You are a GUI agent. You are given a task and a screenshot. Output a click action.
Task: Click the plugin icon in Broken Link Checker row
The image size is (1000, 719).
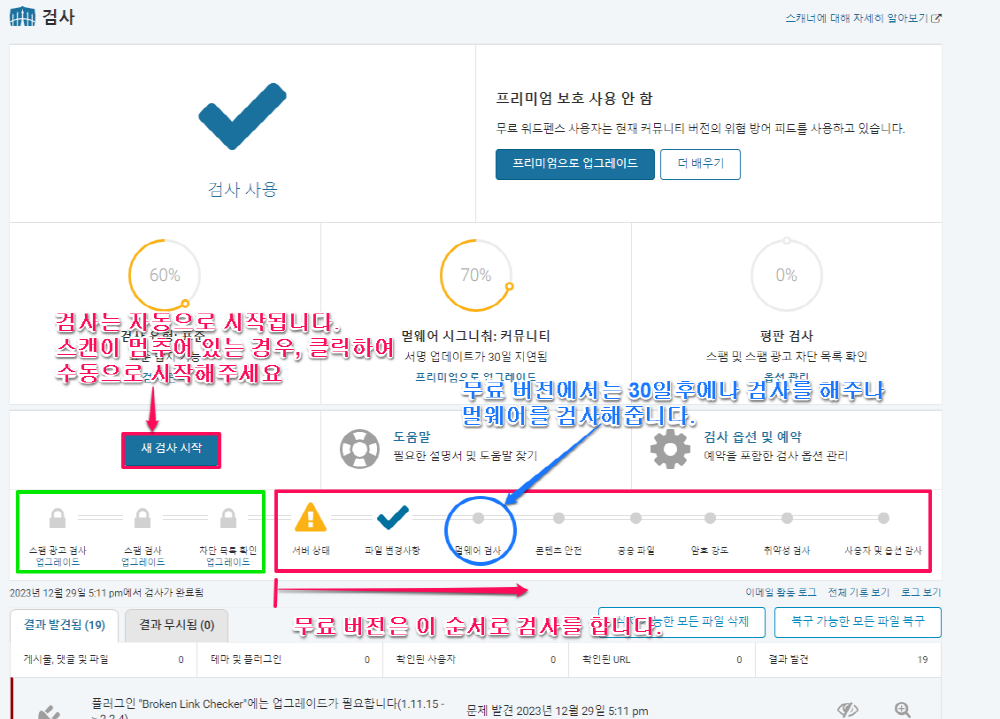click(x=48, y=712)
